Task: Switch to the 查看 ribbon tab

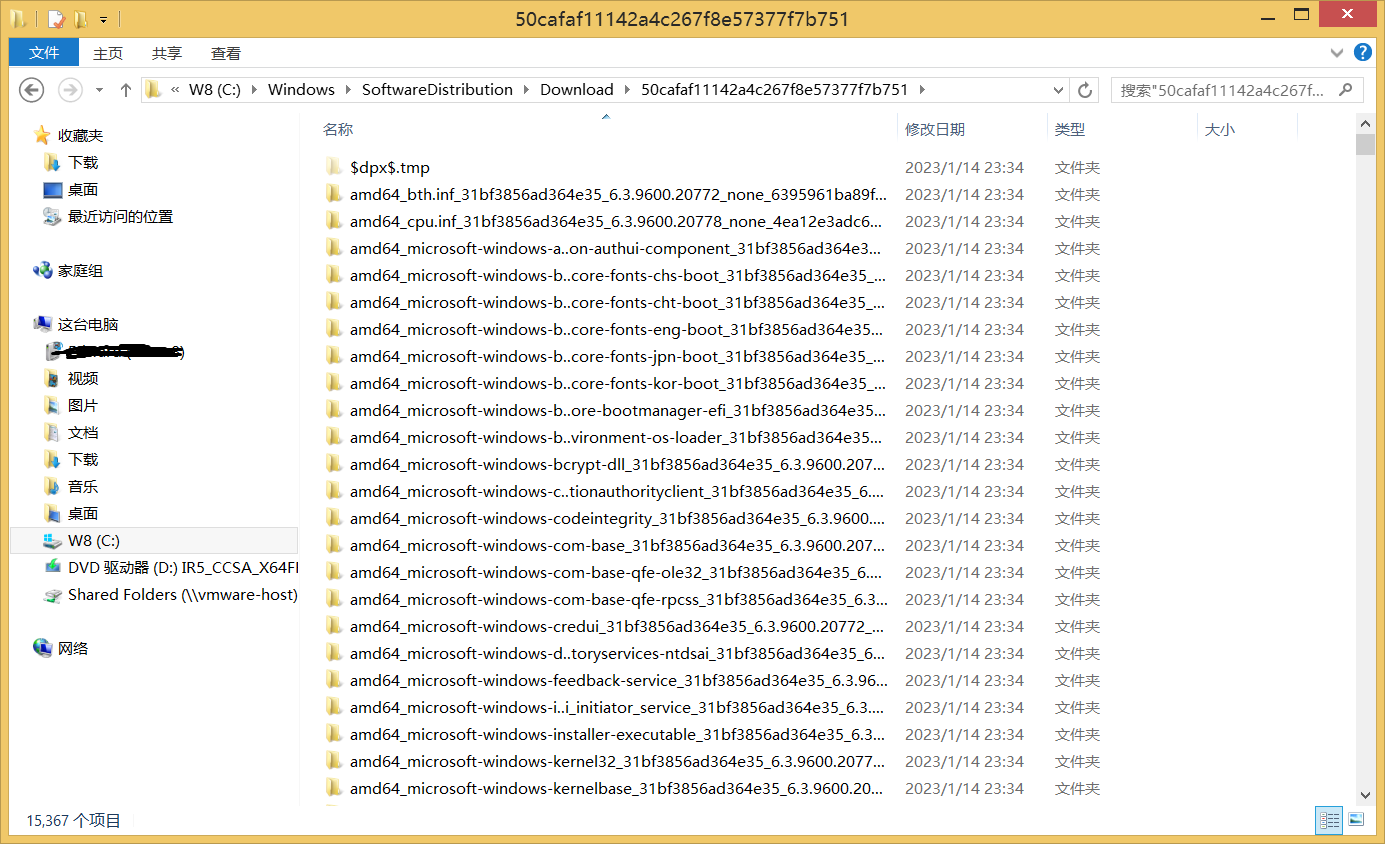Action: (226, 53)
